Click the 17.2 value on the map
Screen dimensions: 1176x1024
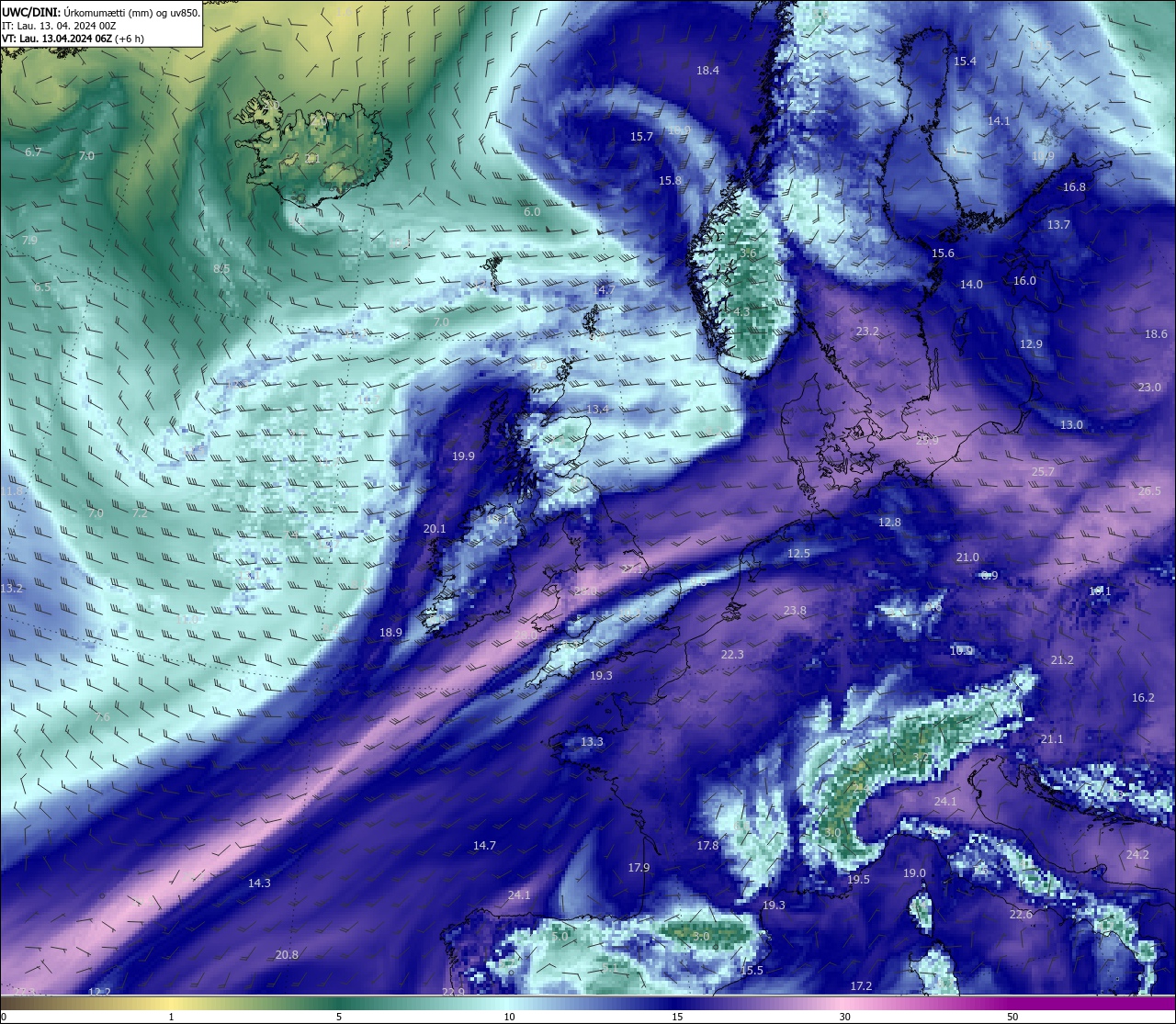point(861,986)
